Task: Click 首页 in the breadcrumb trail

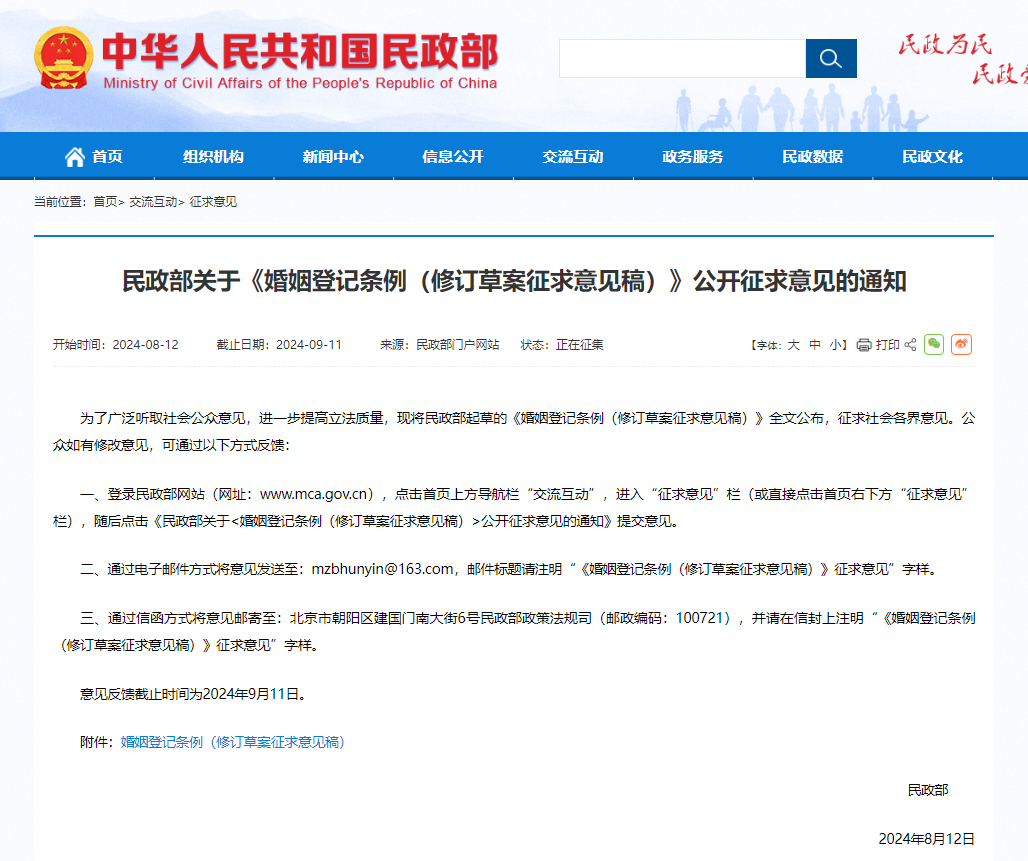Action: coord(105,202)
